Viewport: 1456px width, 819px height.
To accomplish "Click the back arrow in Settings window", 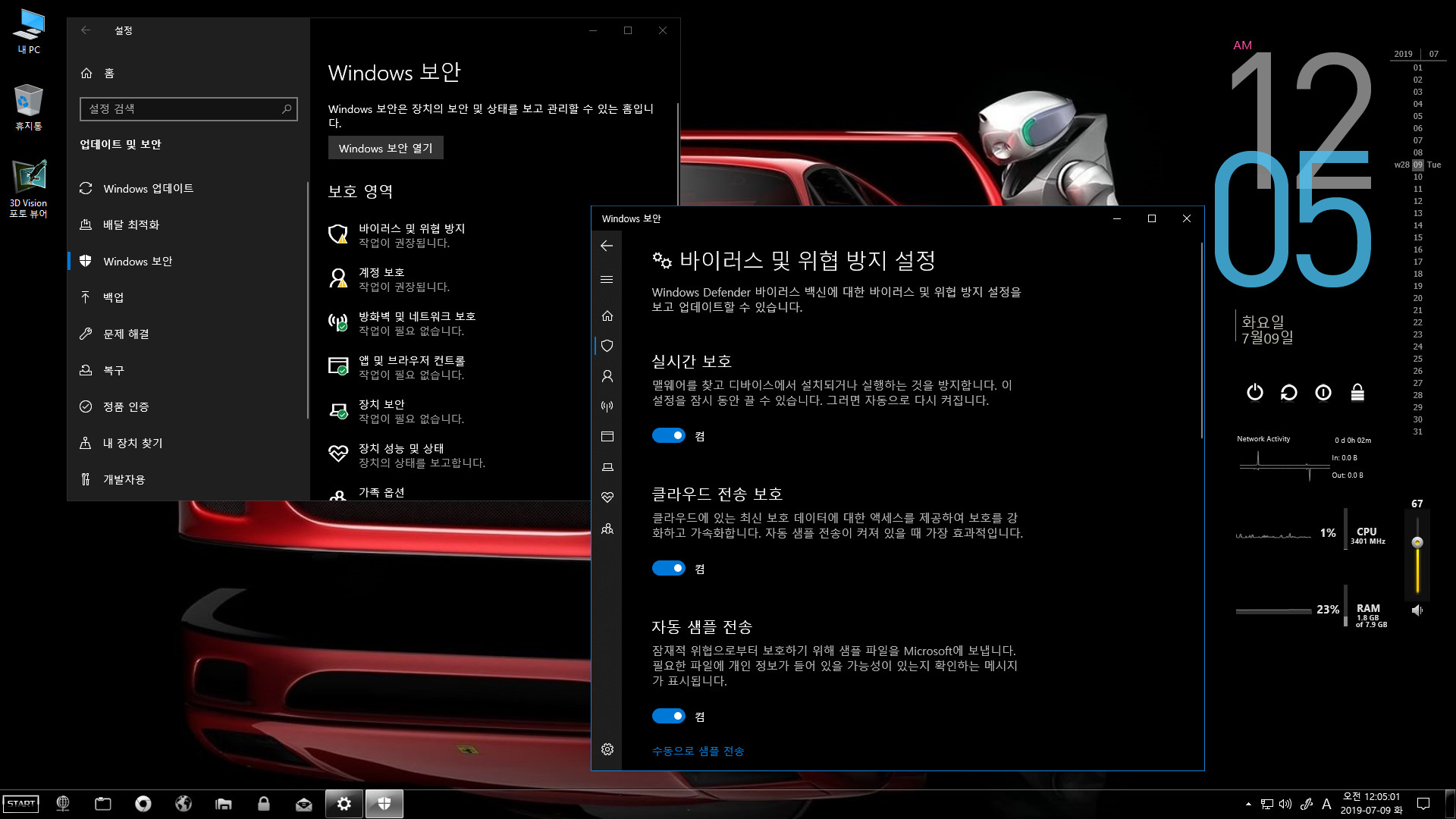I will [86, 30].
